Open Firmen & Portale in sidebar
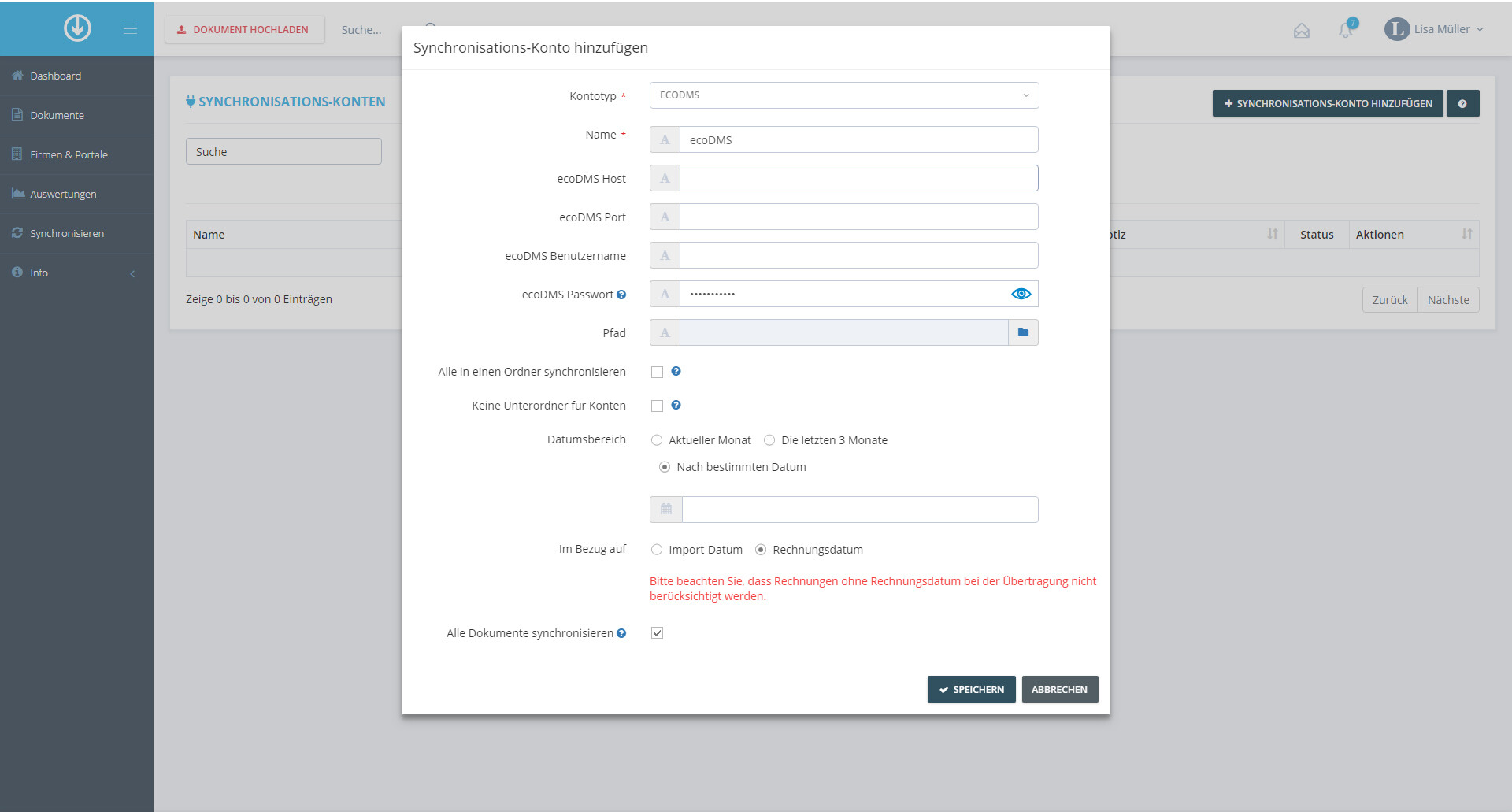Screen dimensions: 1512x812 tap(76, 154)
